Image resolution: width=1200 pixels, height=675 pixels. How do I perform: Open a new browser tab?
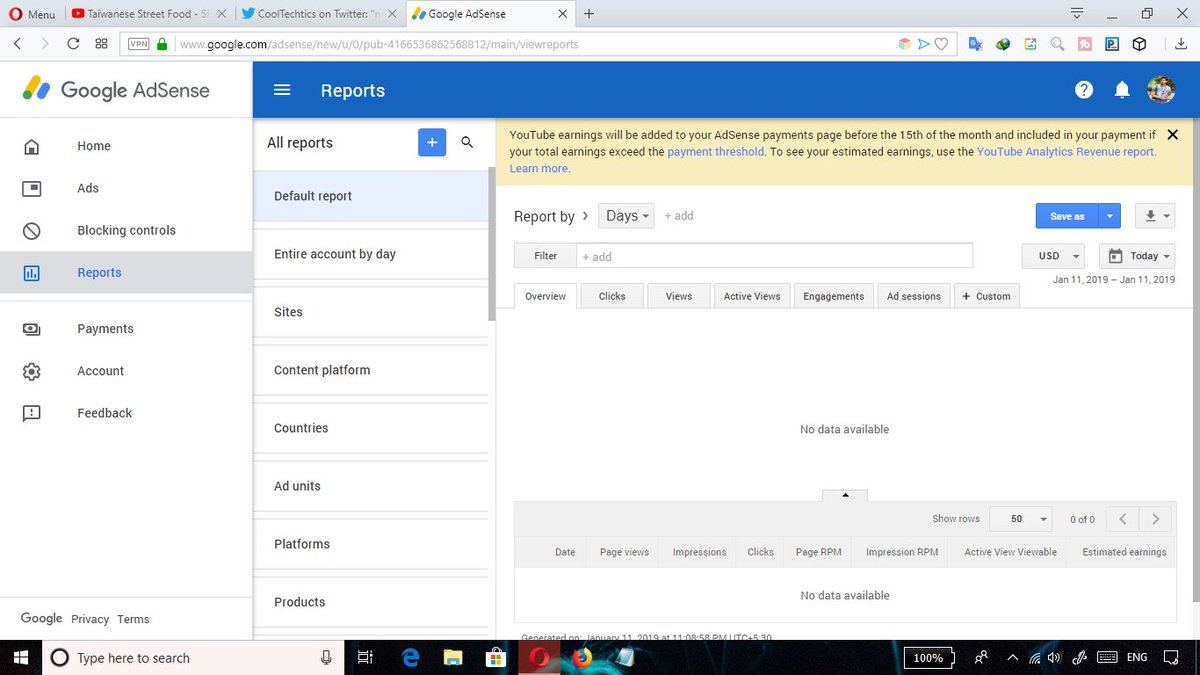coord(589,14)
